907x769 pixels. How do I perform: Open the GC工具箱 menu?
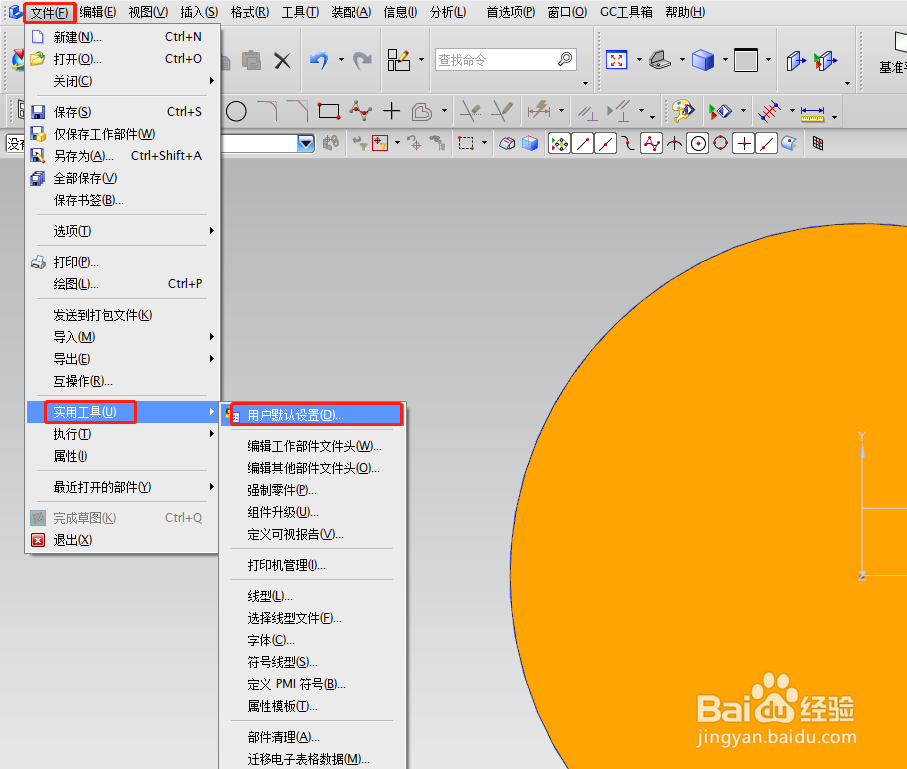coord(626,12)
